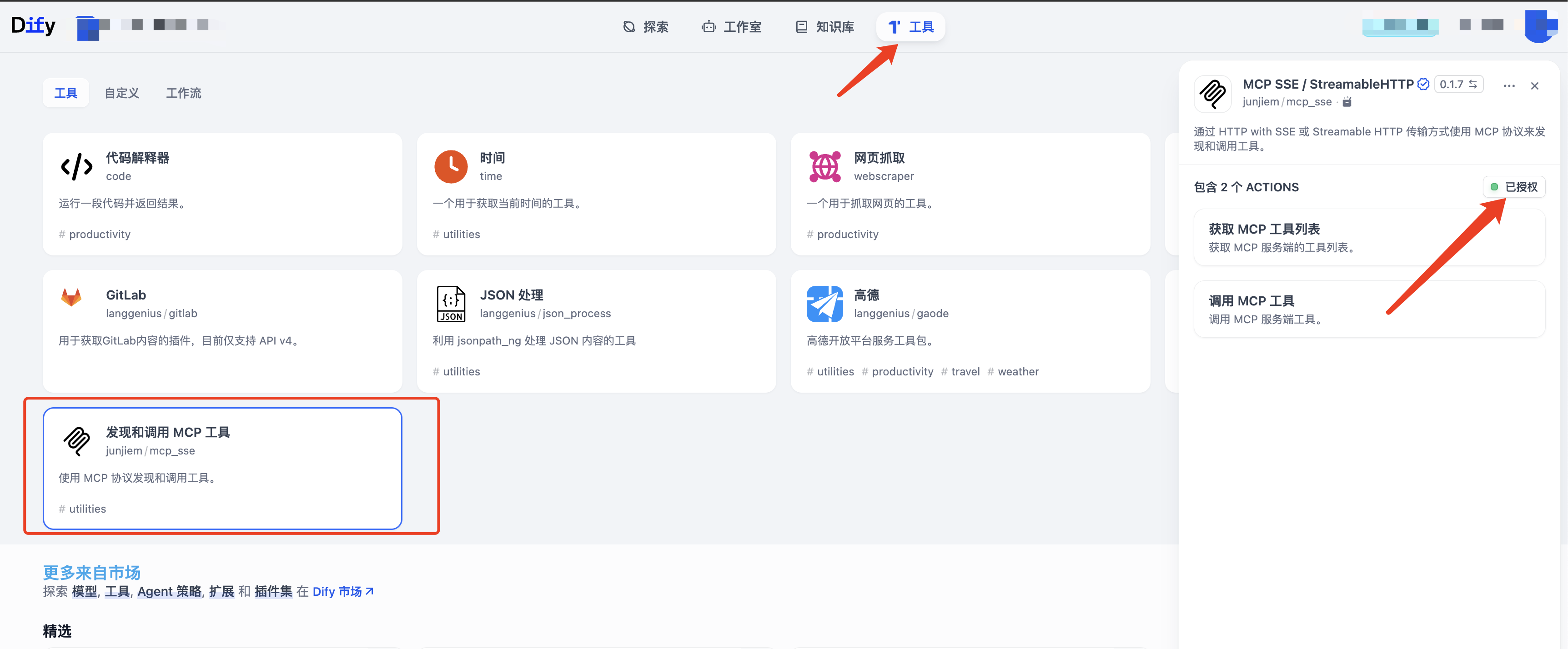Open the three-dot more options menu
The image size is (1568, 649).
[x=1508, y=86]
